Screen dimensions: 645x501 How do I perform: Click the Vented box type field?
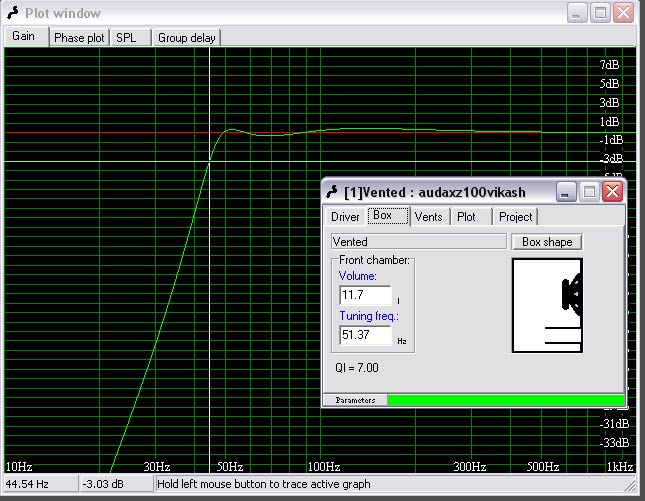(418, 241)
